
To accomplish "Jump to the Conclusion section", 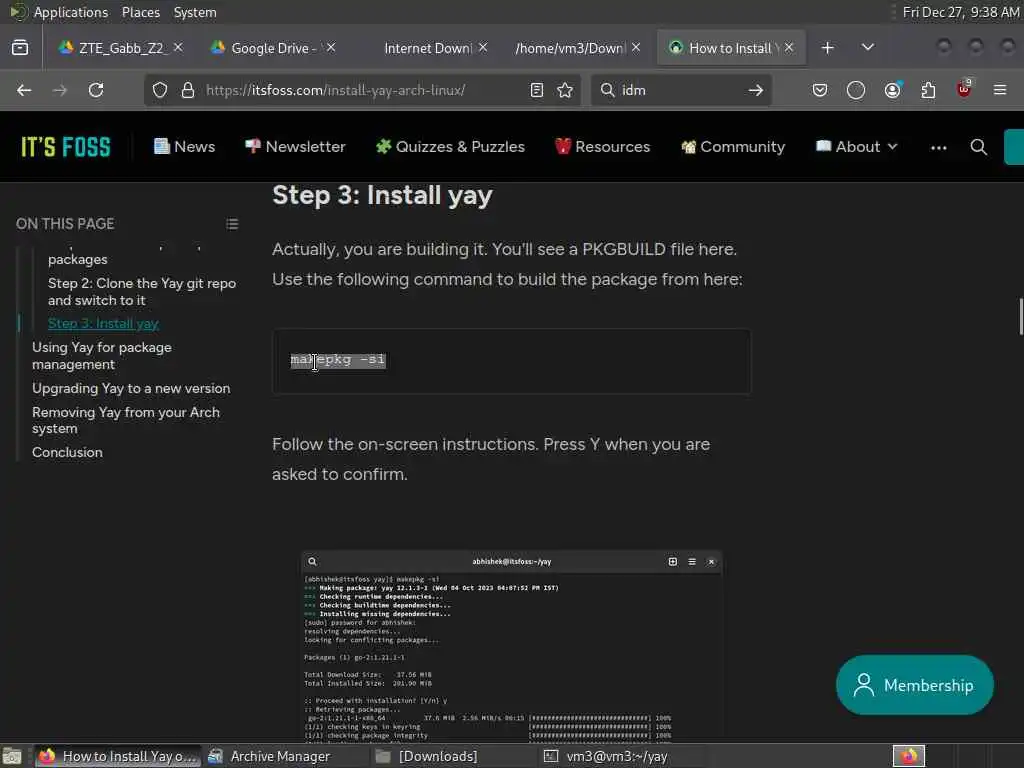I will tap(67, 452).
